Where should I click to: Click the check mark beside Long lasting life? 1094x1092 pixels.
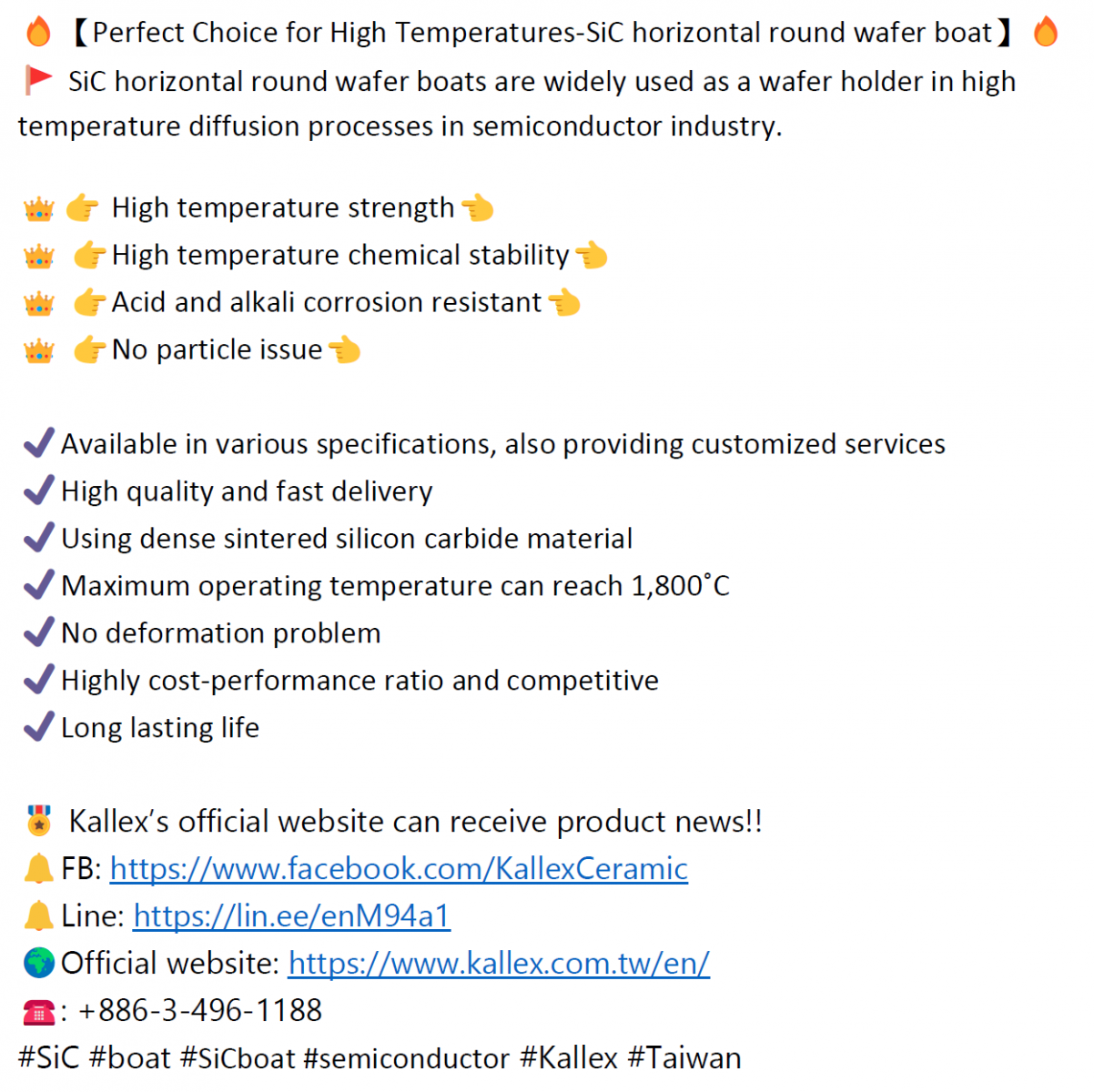[39, 727]
